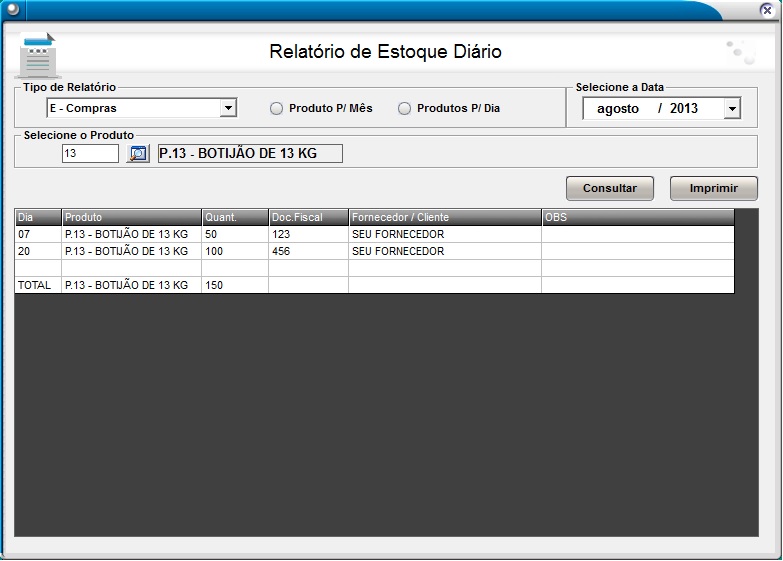Viewport: 783px width, 561px height.
Task: Click product cell in the TOTAL row
Action: (x=131, y=285)
